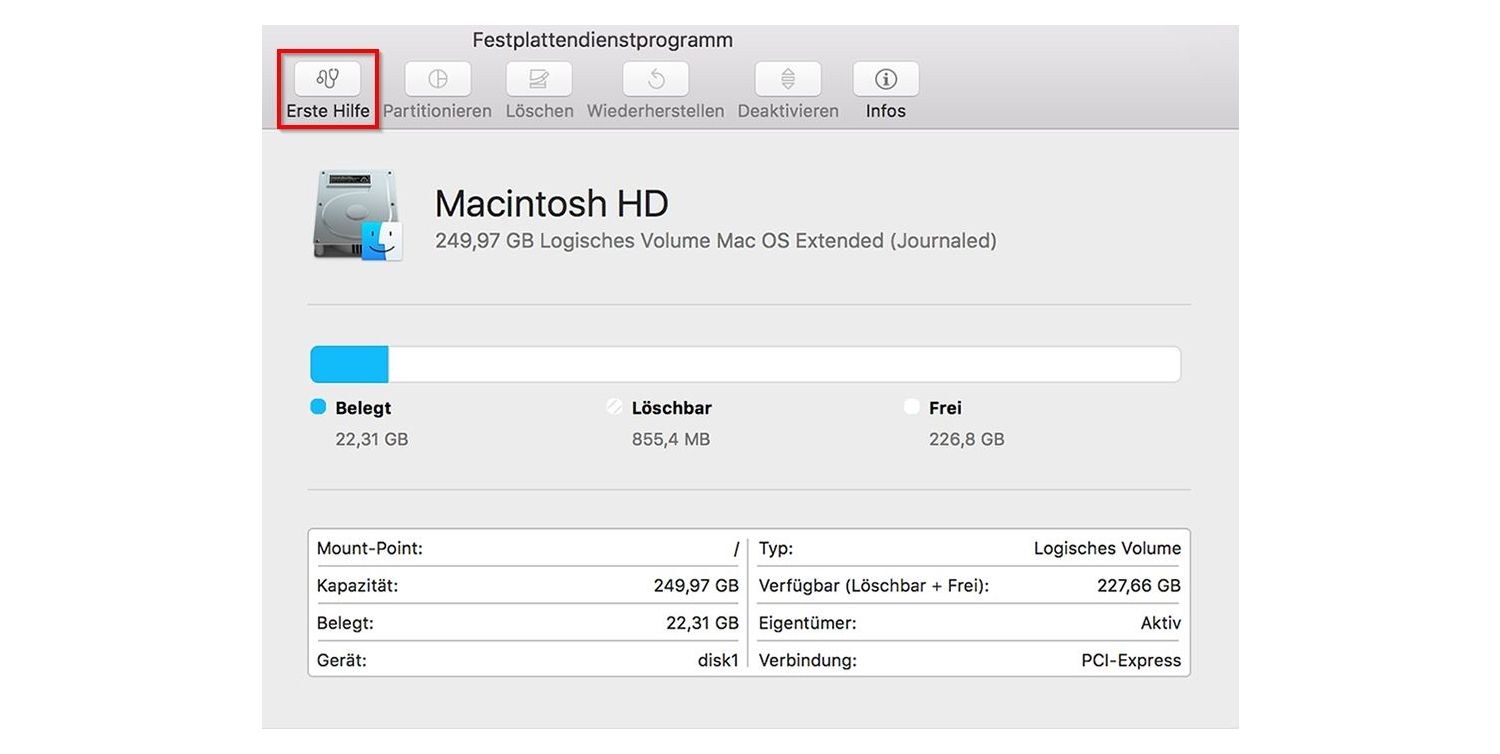The height and width of the screenshot is (754, 1500).
Task: Click the Eigentümer value Aktiv
Action: pos(1161,623)
